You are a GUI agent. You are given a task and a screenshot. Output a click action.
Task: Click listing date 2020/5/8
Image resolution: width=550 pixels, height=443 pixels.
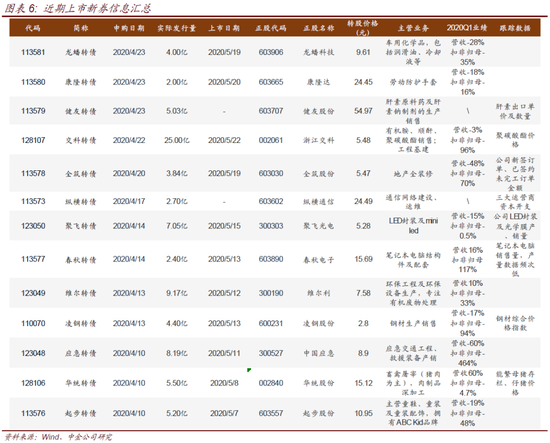pyautogui.click(x=224, y=383)
